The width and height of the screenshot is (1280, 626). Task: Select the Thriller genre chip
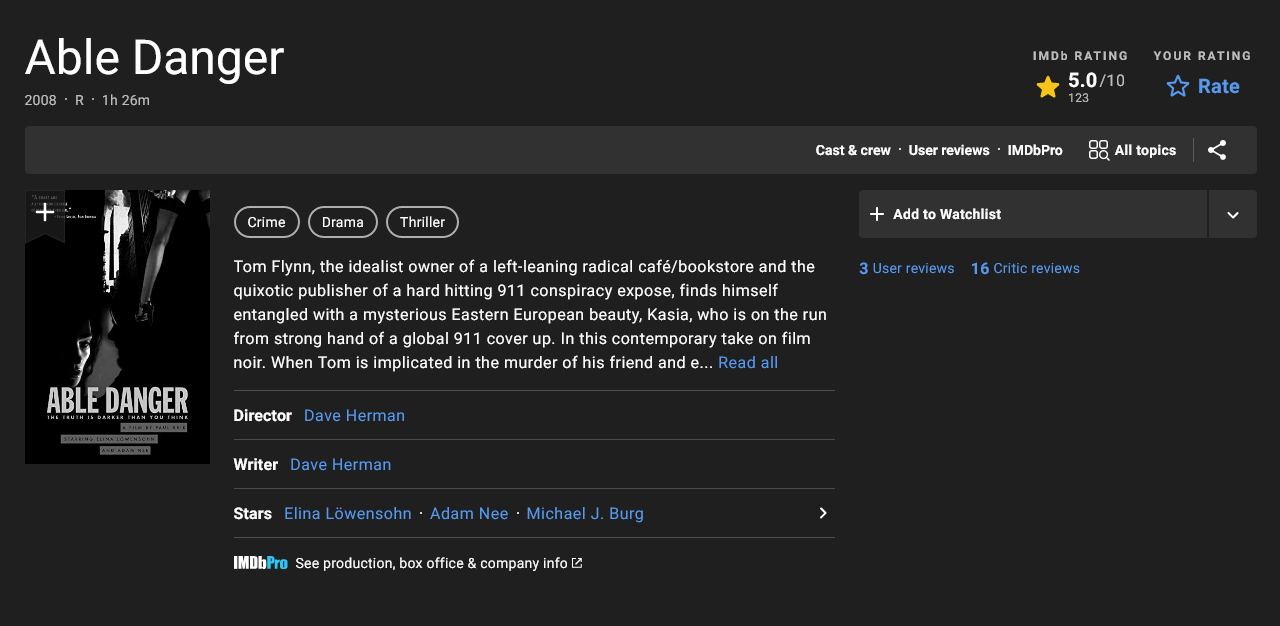click(x=422, y=222)
